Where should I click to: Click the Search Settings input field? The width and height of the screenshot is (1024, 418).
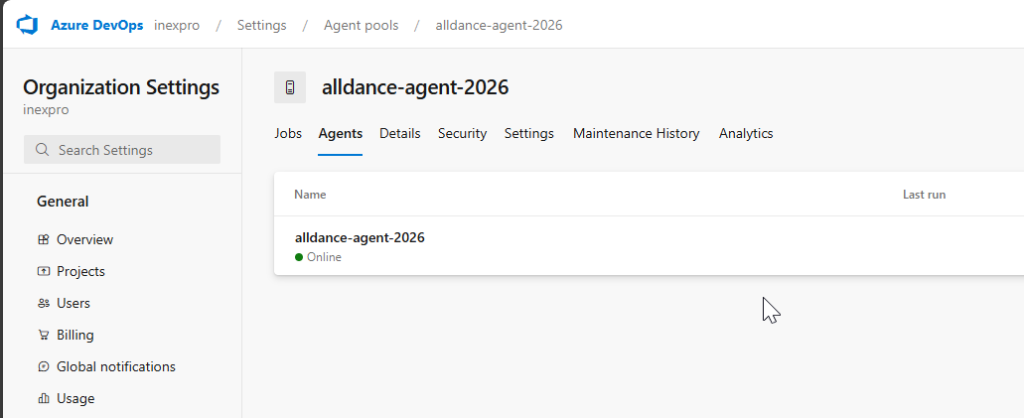(130, 150)
